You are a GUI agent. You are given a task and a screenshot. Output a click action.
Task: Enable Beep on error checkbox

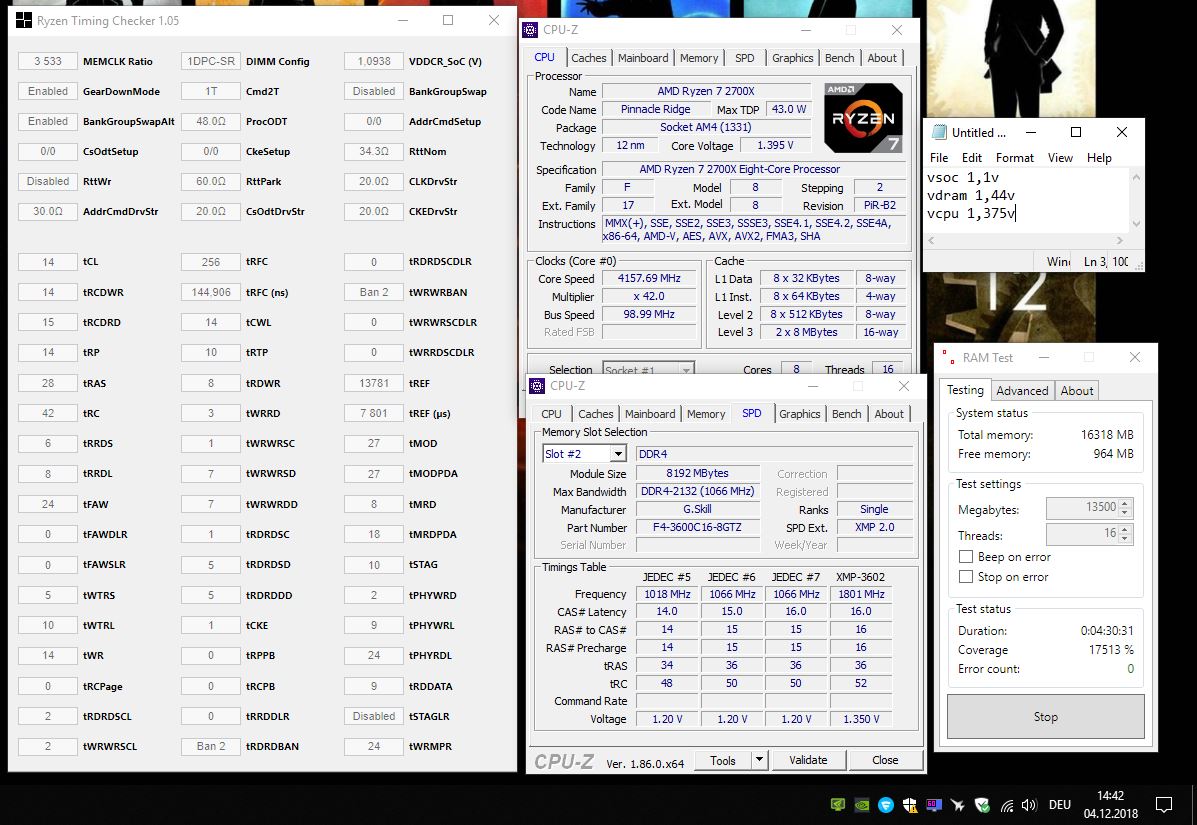point(966,556)
